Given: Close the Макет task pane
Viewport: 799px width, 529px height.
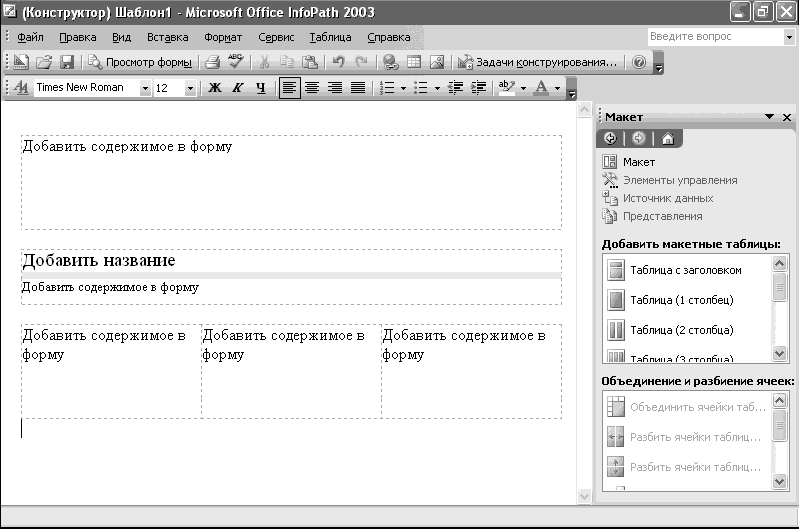Looking at the screenshot, I should point(787,117).
